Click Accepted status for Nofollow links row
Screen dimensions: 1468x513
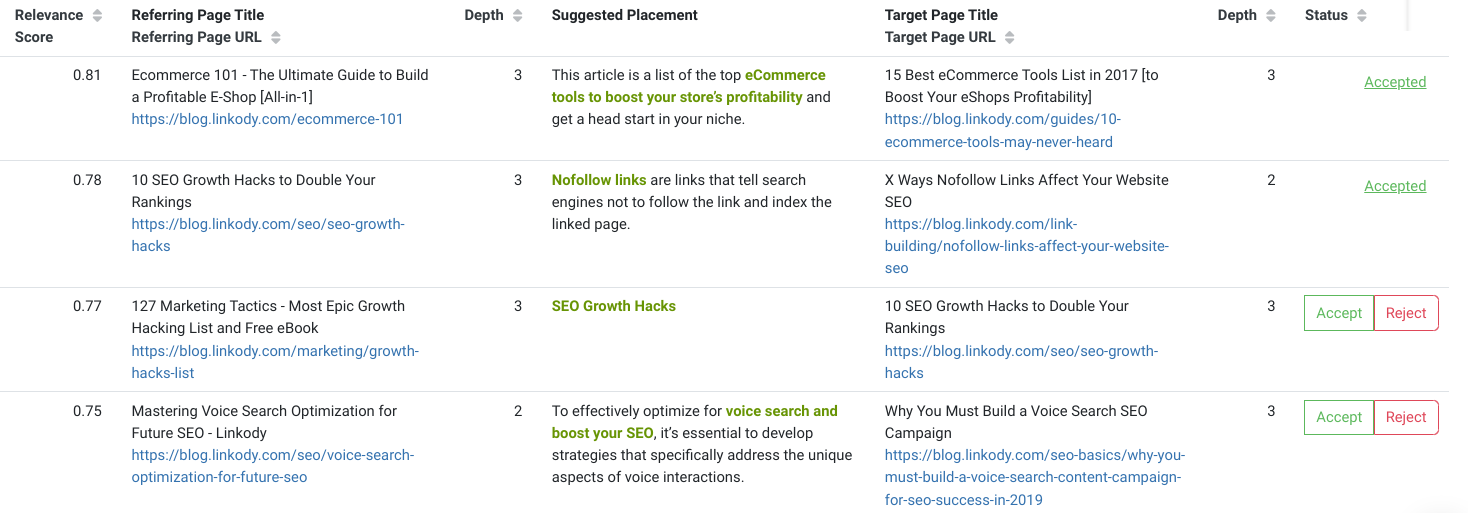click(x=1394, y=186)
